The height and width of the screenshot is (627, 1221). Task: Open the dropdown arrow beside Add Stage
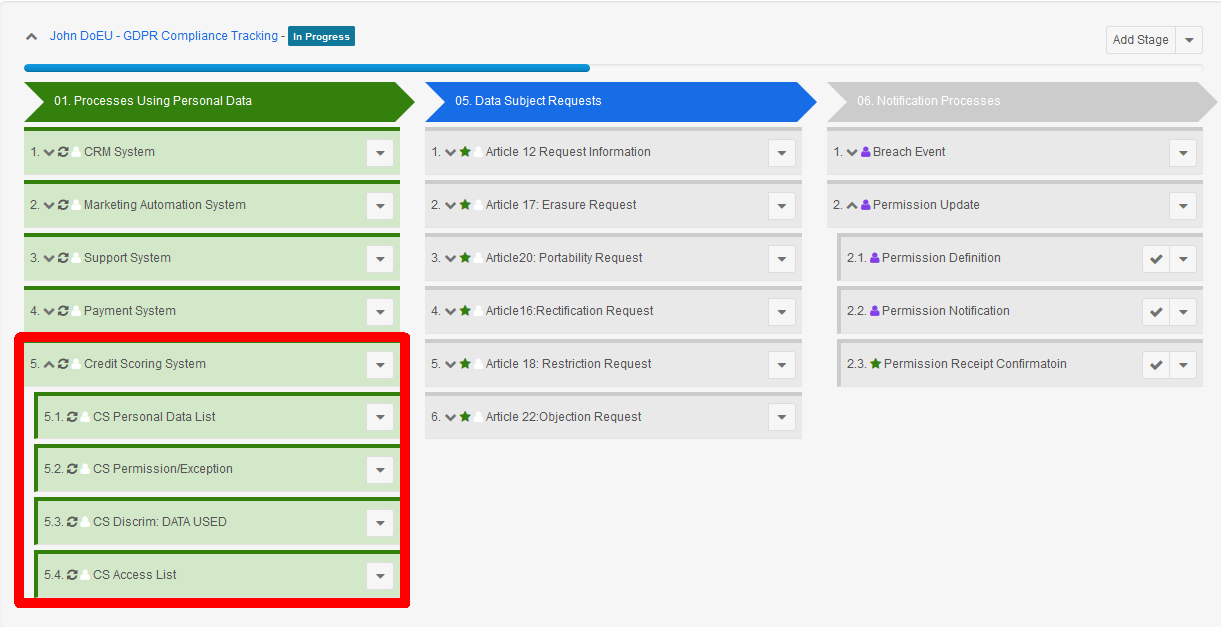click(x=1189, y=40)
